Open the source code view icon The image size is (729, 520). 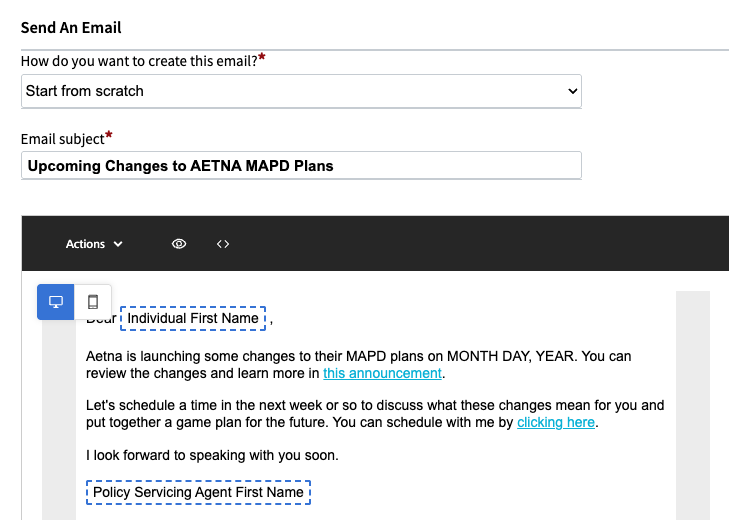(223, 244)
